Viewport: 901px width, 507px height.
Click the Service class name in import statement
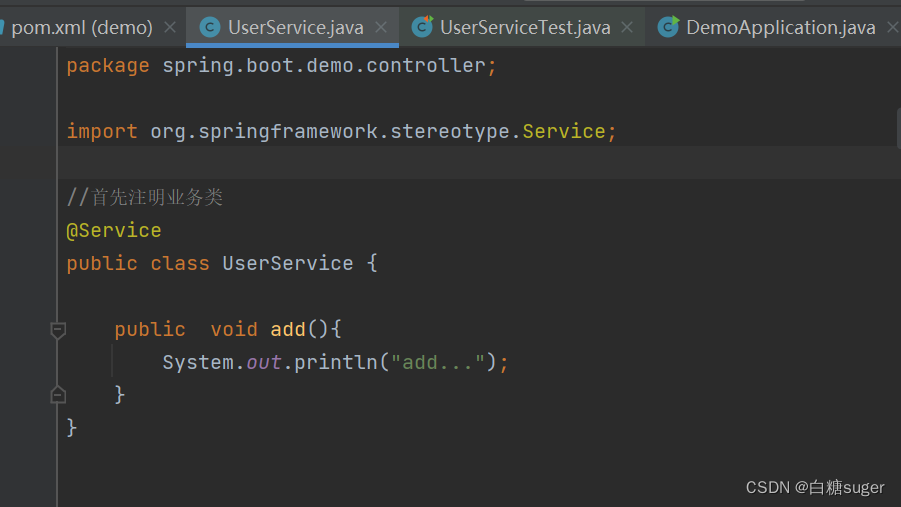click(x=564, y=132)
